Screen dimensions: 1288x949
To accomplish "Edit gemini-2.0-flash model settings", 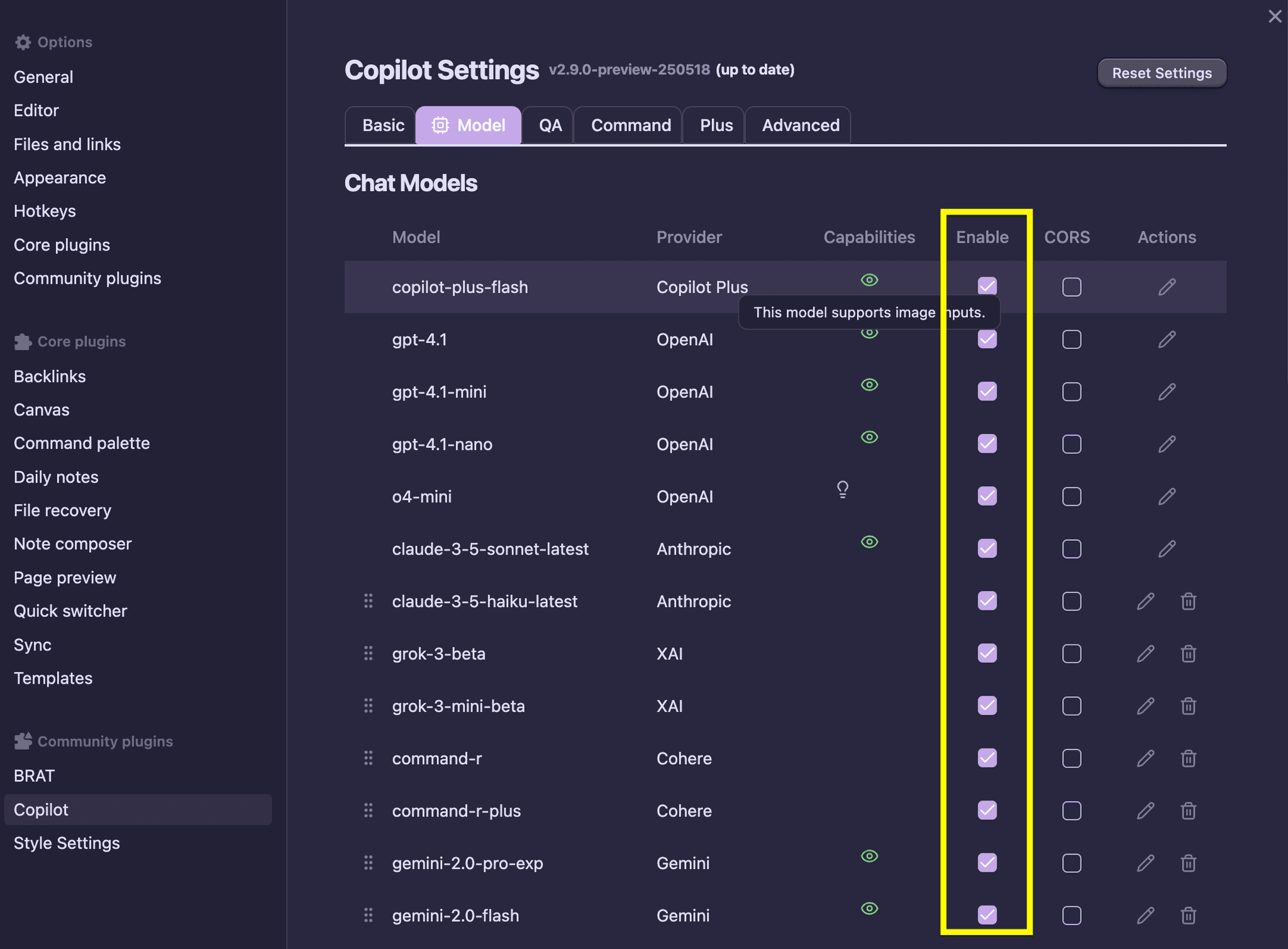I will tap(1146, 916).
